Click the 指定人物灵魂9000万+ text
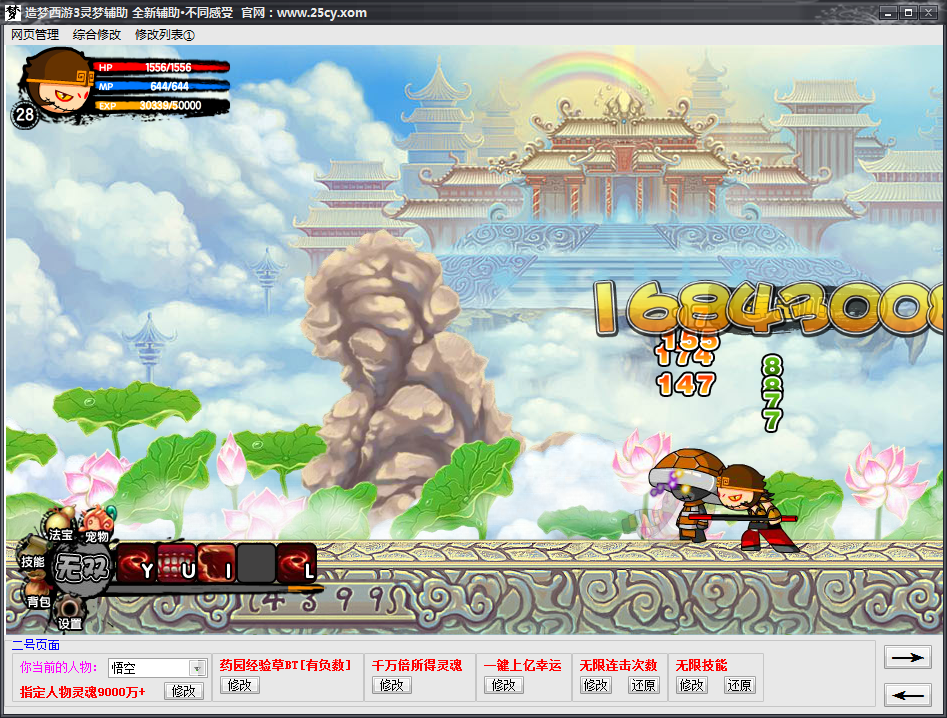 click(83, 692)
